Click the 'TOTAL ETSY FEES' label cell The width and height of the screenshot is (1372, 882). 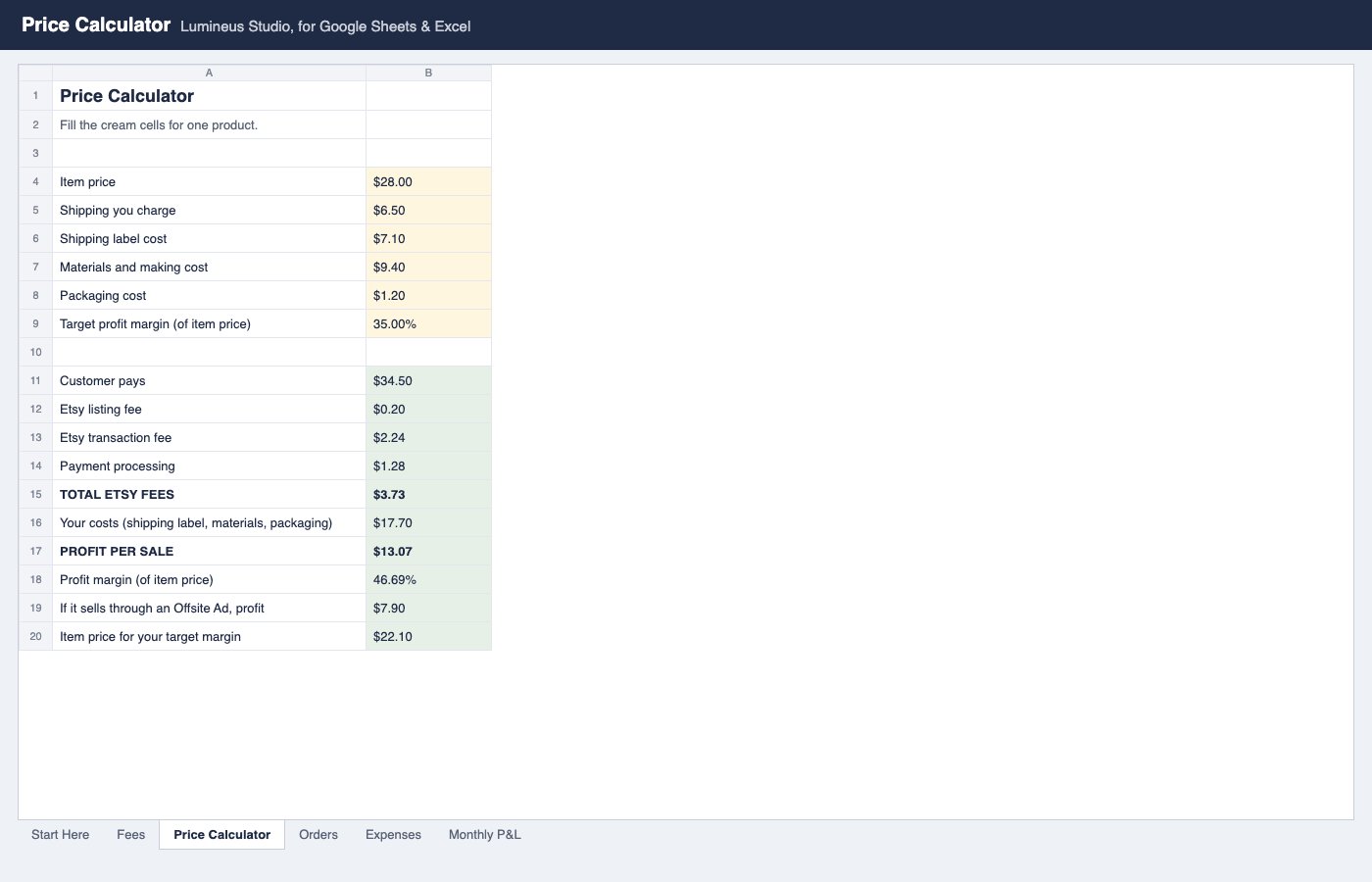(x=209, y=494)
